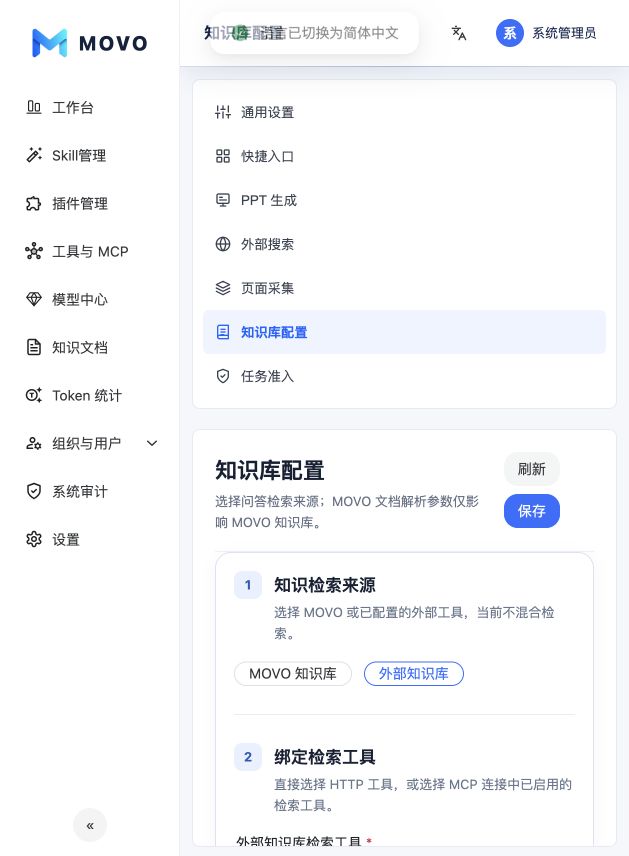Click the 插件管理 puzzle icon
629x856 pixels.
click(x=34, y=203)
